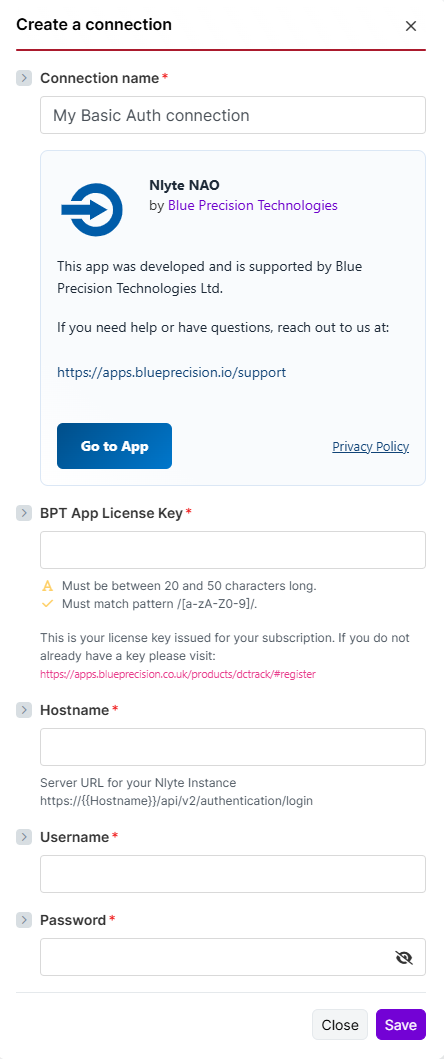Image resolution: width=444 pixels, height=1059 pixels.
Task: Expand the Hostname field chevron
Action: [x=24, y=710]
